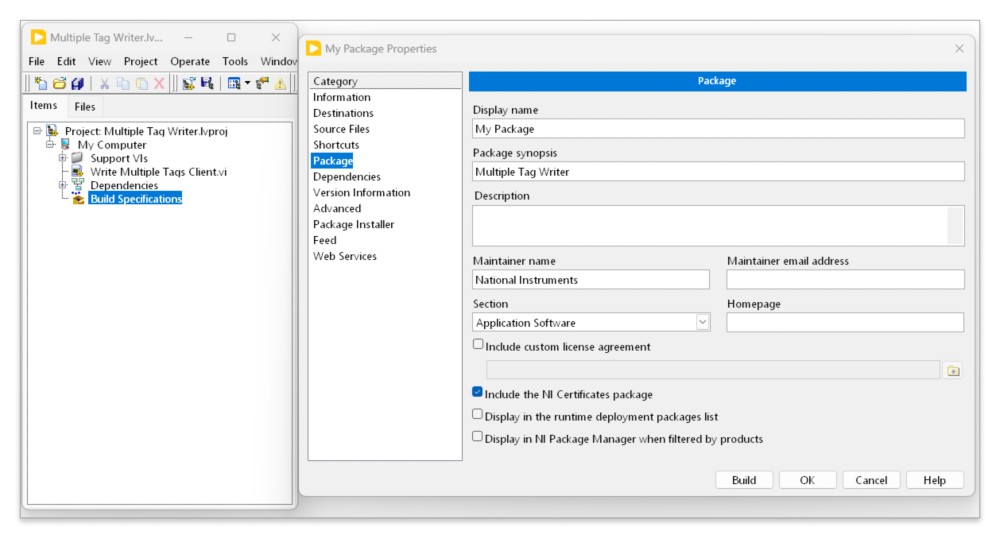This screenshot has width=1000, height=539.
Task: Collapse the My Computer tree node
Action: [x=50, y=144]
